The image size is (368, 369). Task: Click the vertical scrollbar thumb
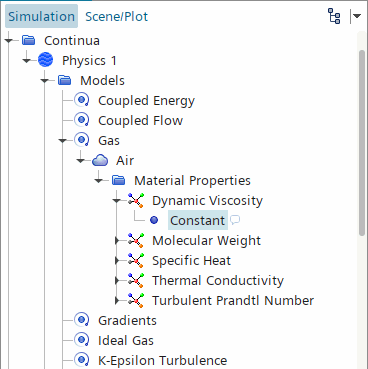[362, 143]
